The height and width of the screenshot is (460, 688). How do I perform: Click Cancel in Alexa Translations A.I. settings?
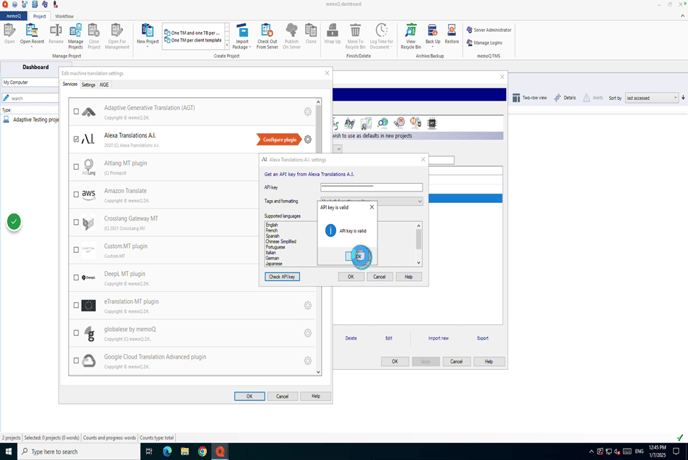(x=379, y=277)
